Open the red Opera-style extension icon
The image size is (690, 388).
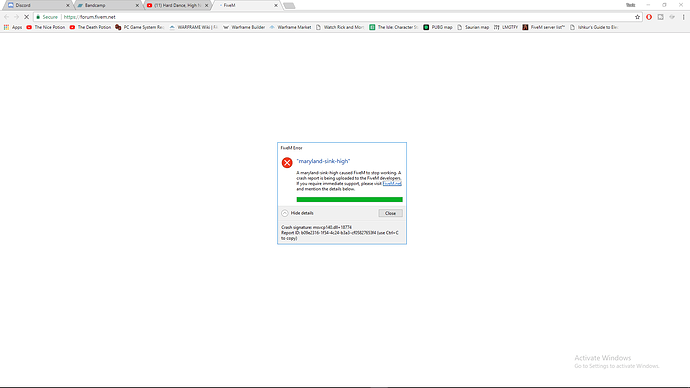649,17
